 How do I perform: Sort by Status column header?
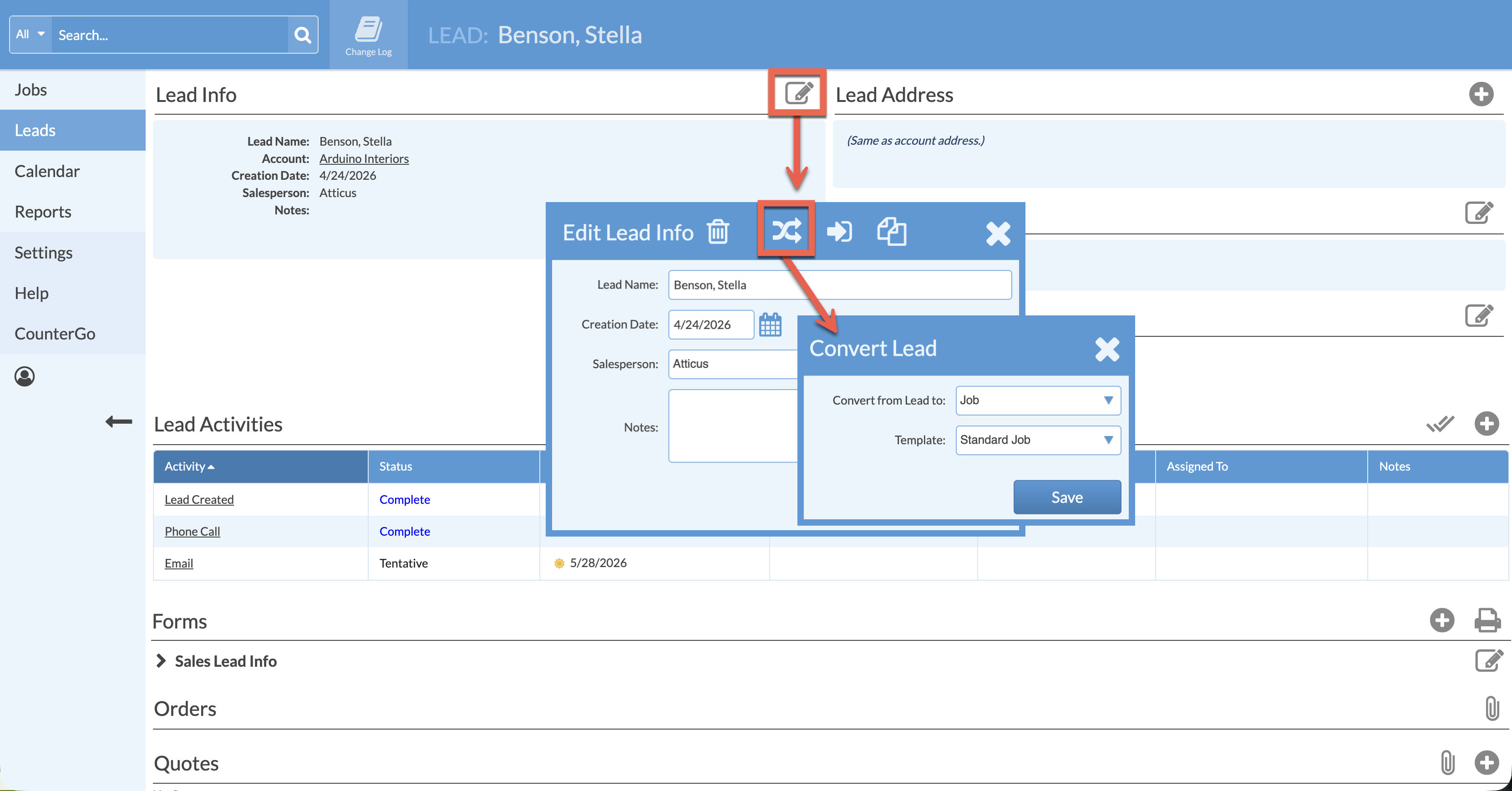point(454,466)
